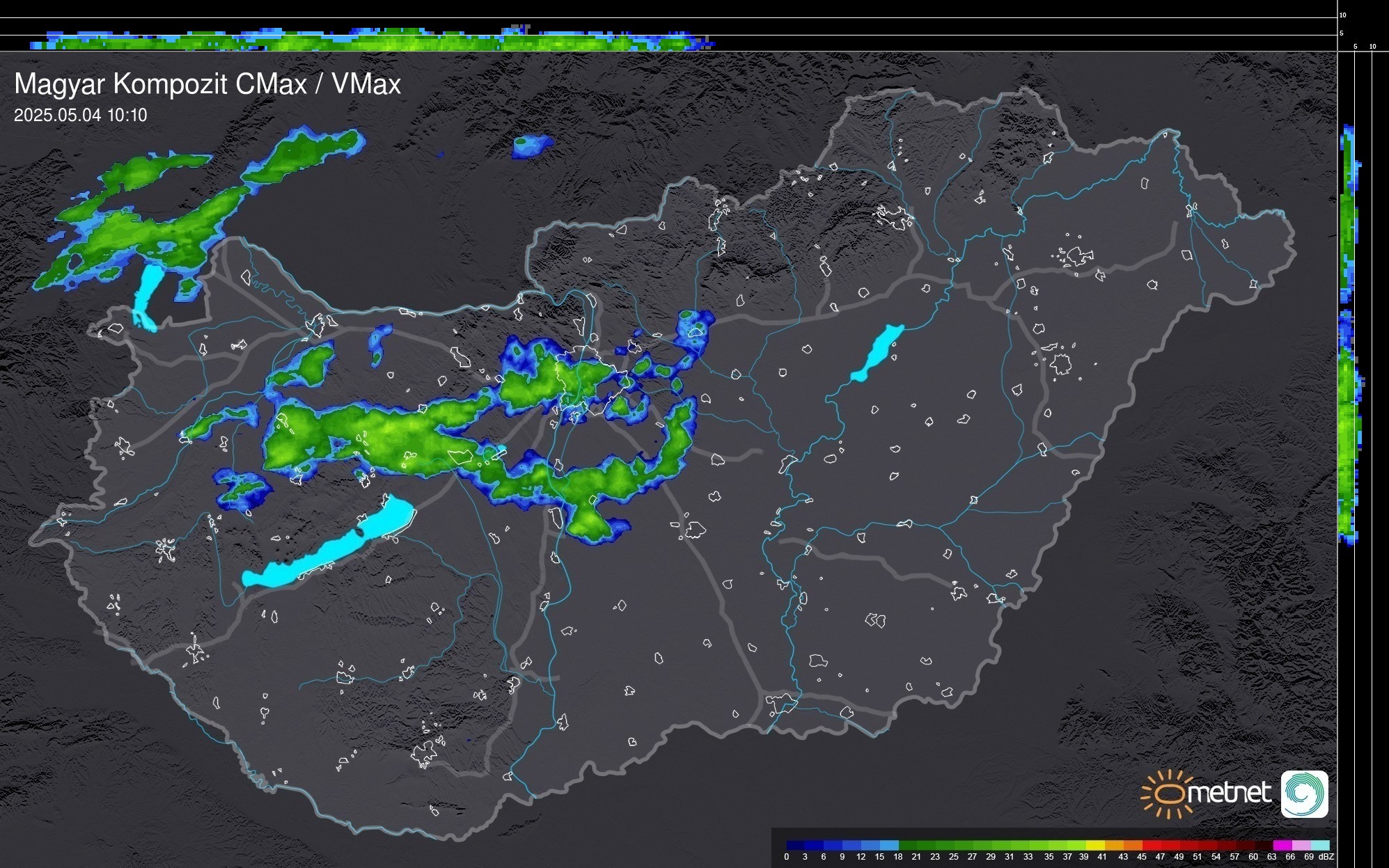
Task: Click the teal swirl logo icon
Action: pyautogui.click(x=1304, y=794)
